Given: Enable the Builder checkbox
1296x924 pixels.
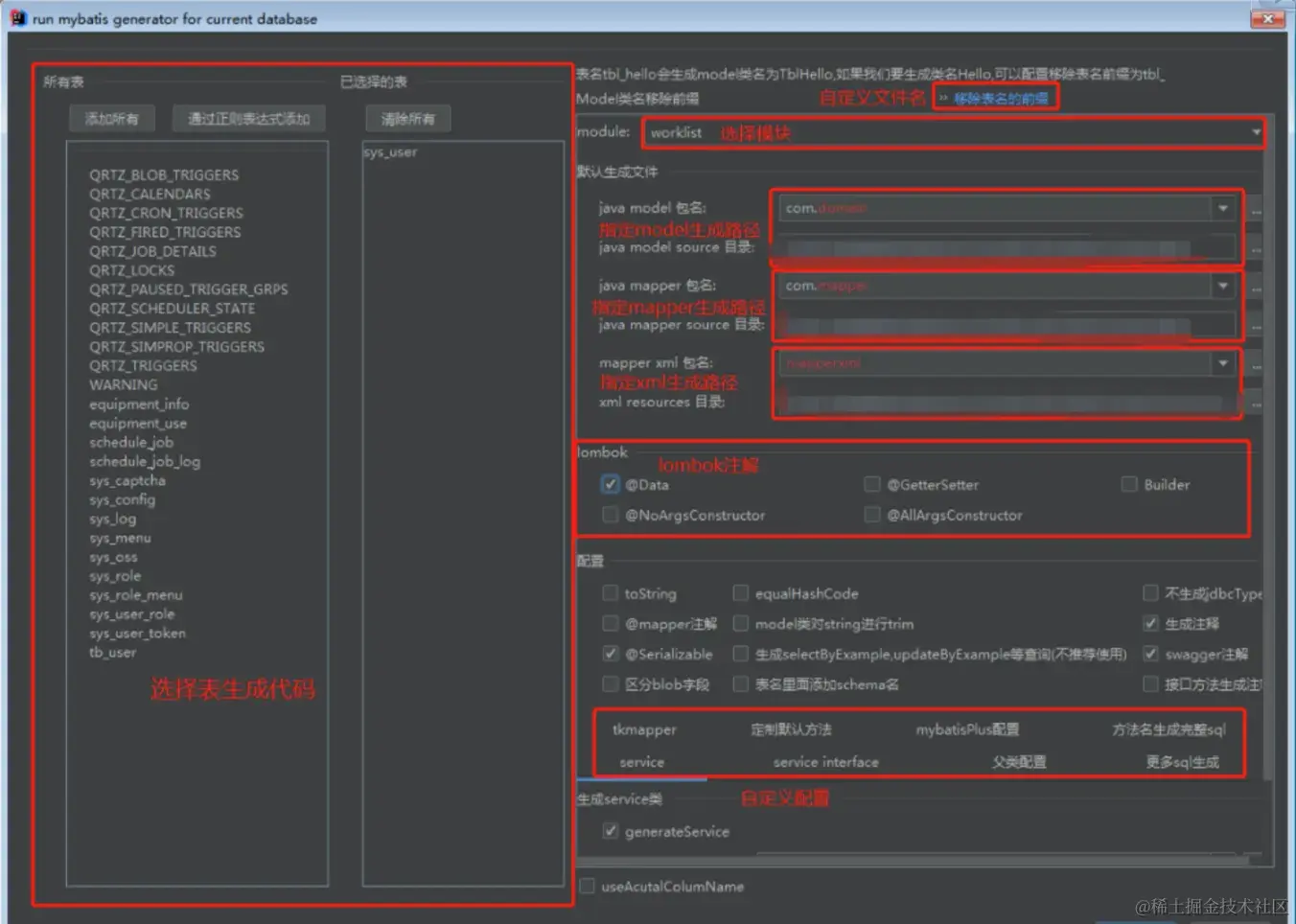Looking at the screenshot, I should [x=1129, y=484].
